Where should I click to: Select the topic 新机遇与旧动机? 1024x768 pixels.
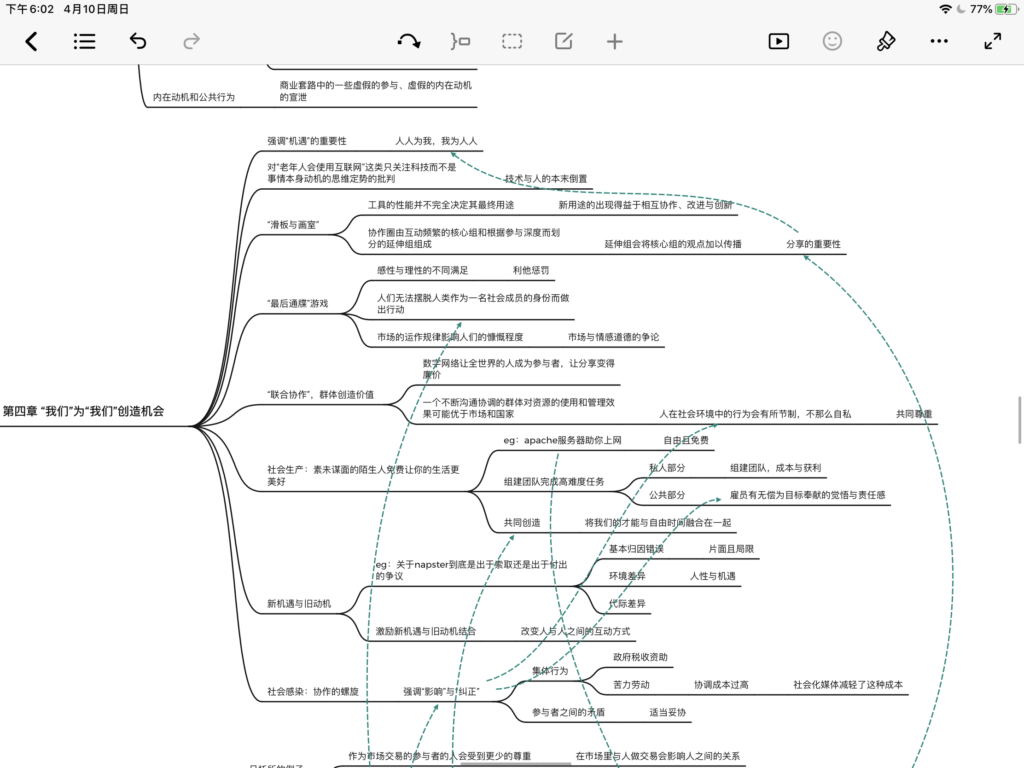tap(299, 604)
